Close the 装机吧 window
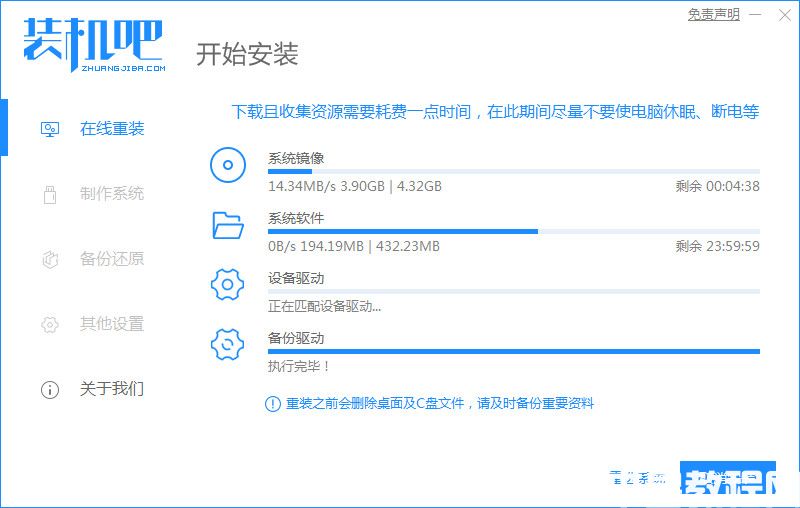Image resolution: width=800 pixels, height=508 pixels. (785, 15)
